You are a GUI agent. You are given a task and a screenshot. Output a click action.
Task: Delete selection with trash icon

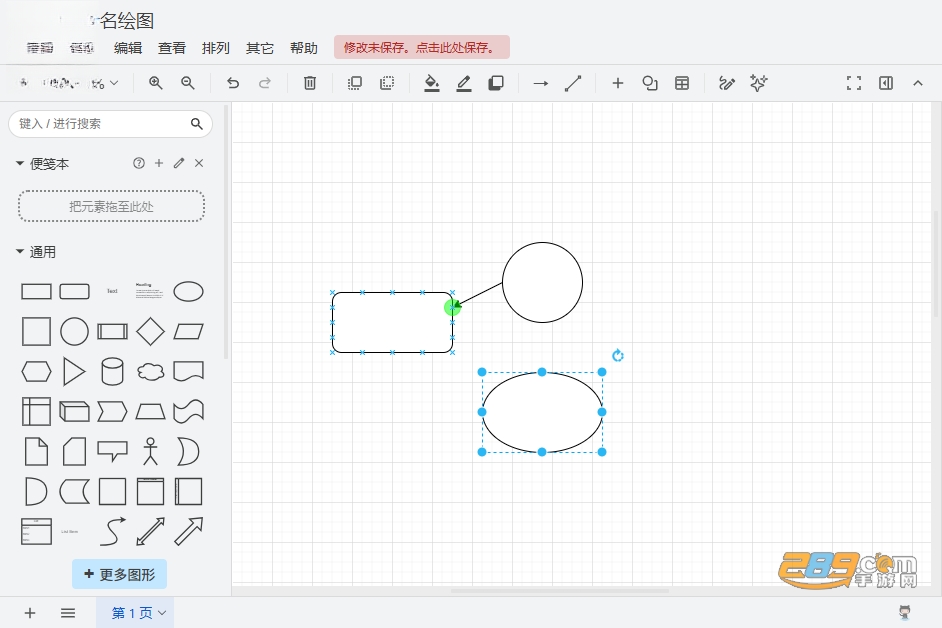(x=310, y=83)
